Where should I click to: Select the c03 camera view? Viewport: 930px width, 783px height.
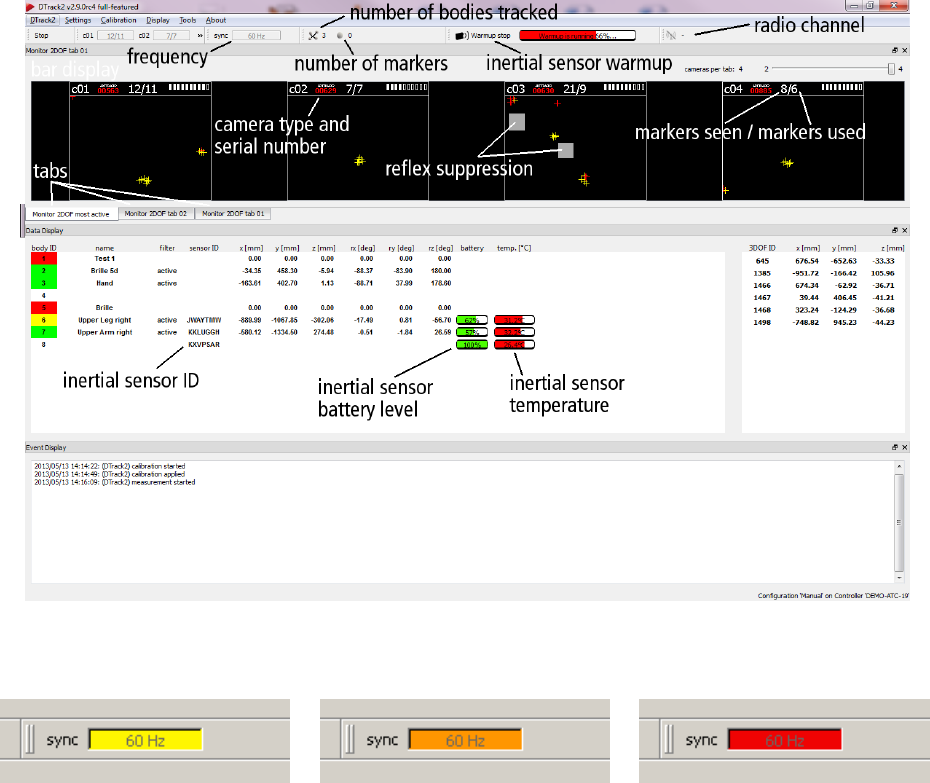click(x=575, y=141)
